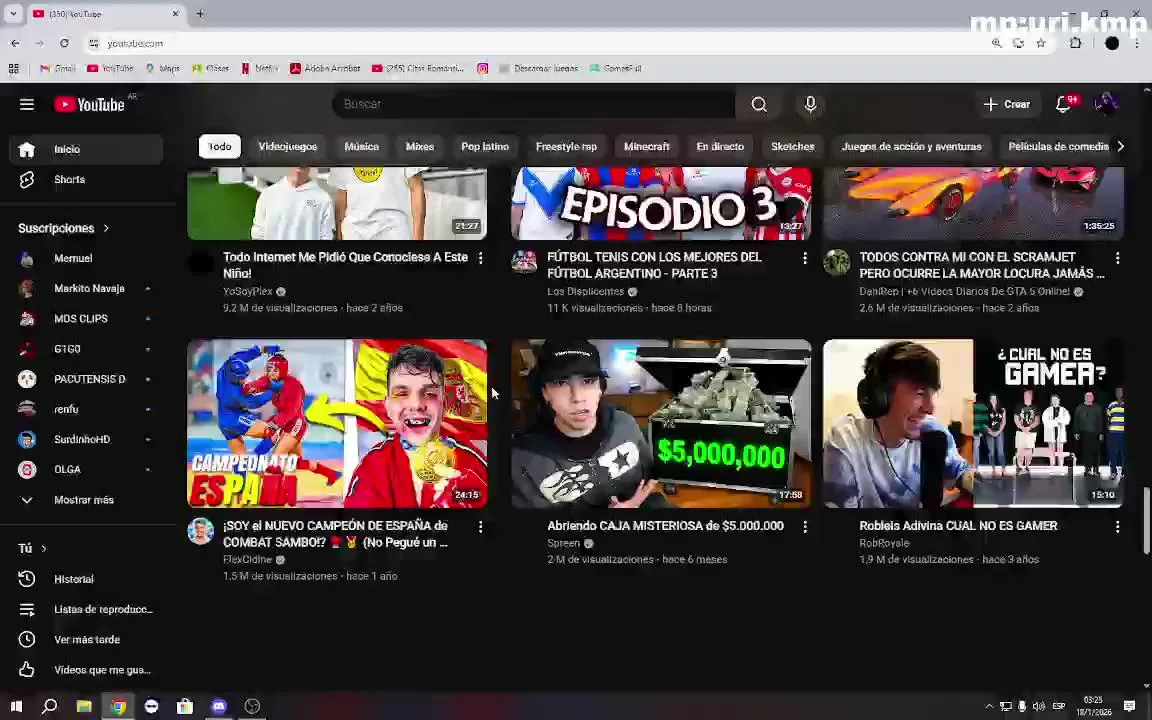Select the En directo chip

pos(720,146)
